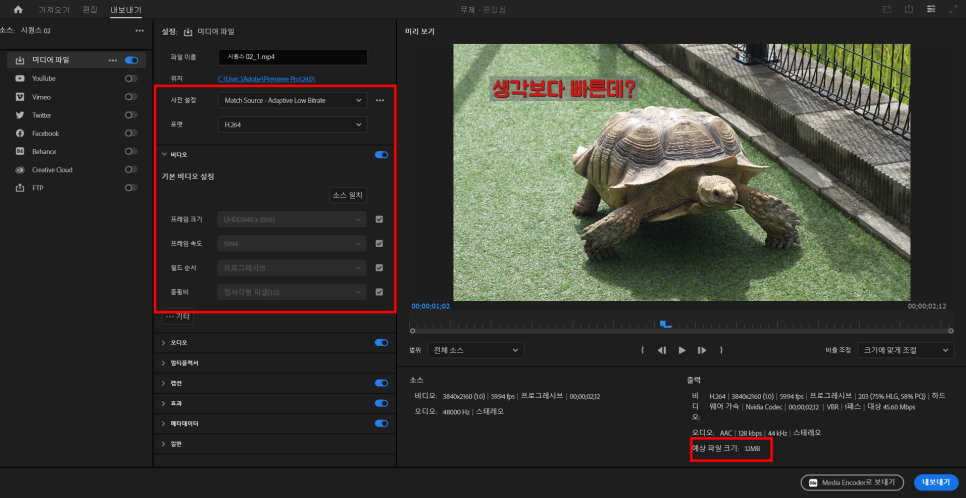Enable the Facebook destination toggle
Screen dimensions: 966x498
[131, 133]
